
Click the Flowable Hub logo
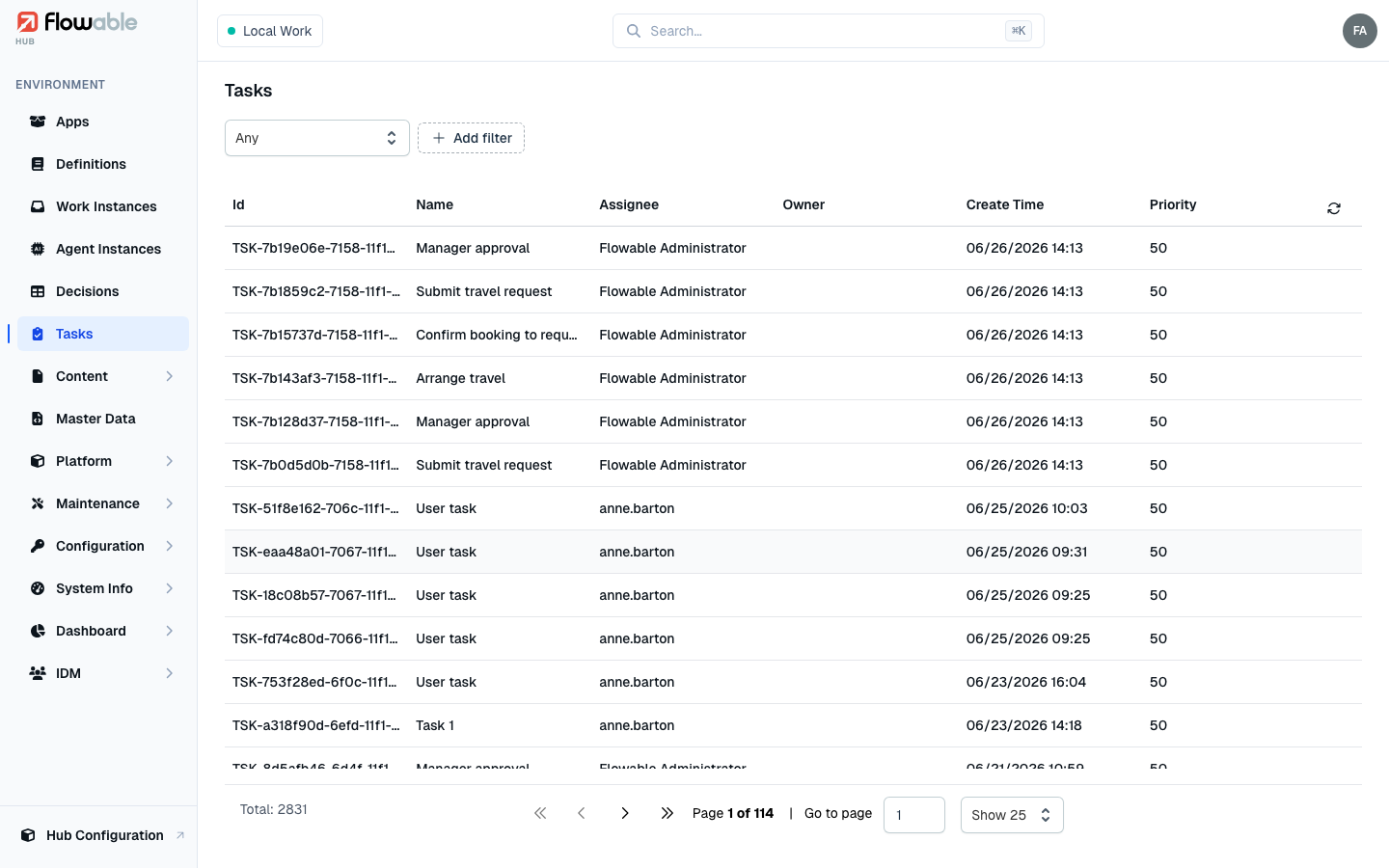[77, 27]
